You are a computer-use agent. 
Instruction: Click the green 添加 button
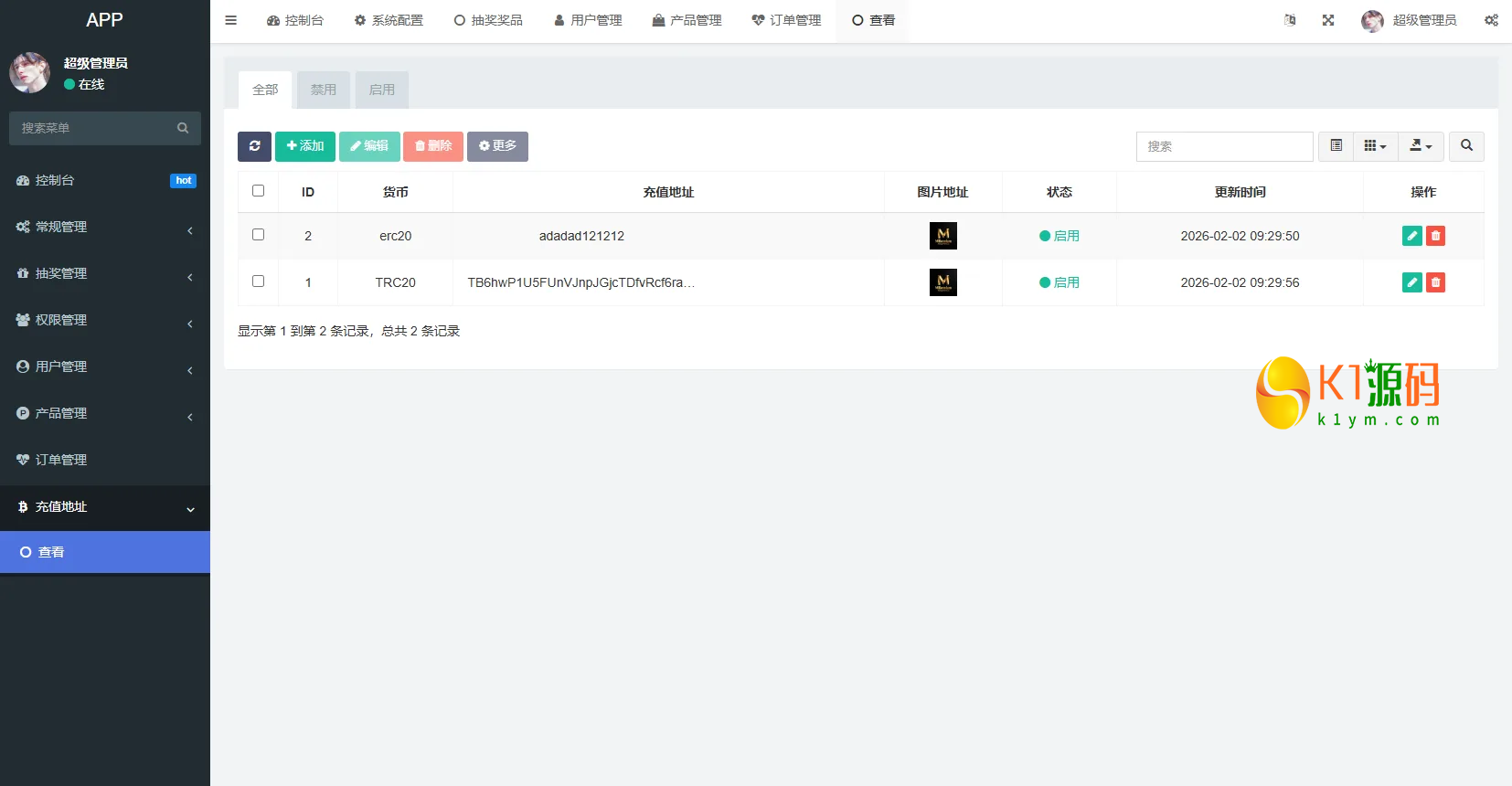[305, 146]
